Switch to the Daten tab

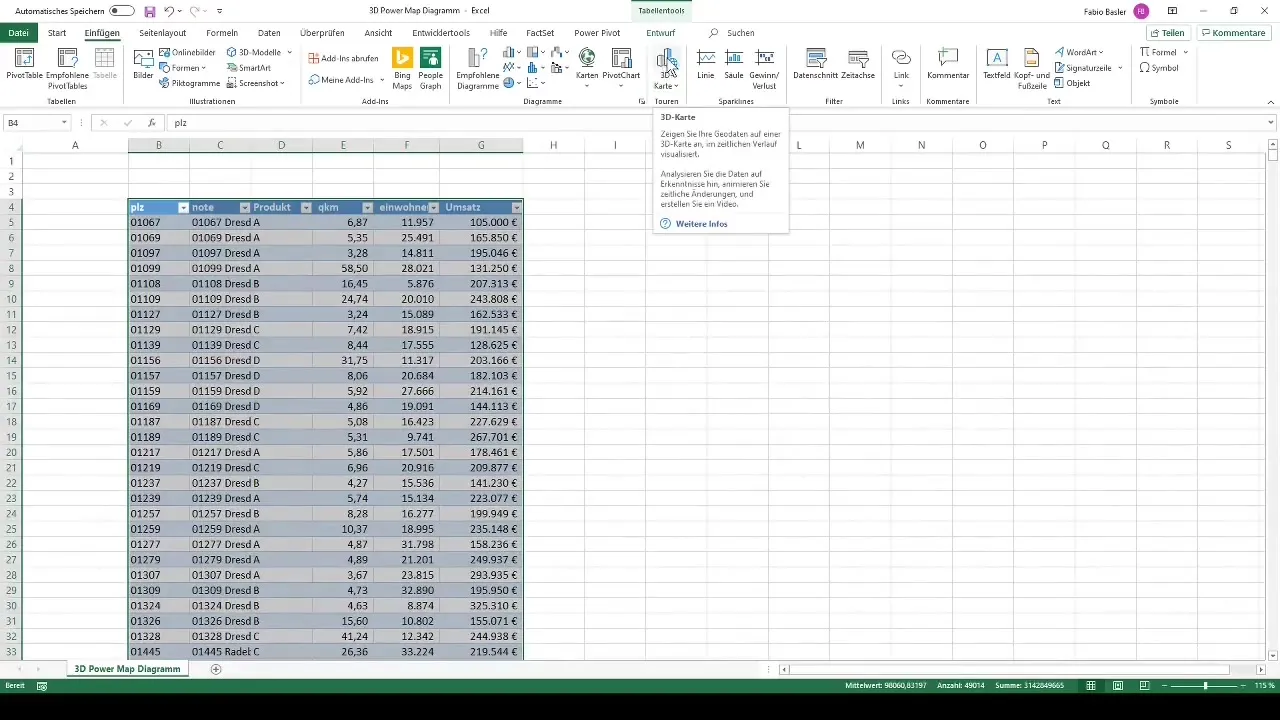point(269,33)
